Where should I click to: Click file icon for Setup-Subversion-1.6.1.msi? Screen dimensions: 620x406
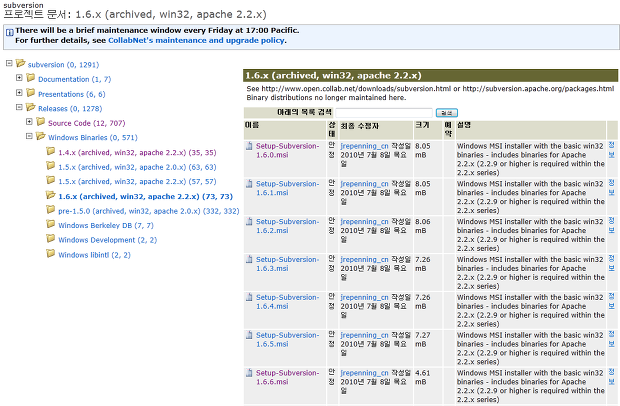pos(249,184)
